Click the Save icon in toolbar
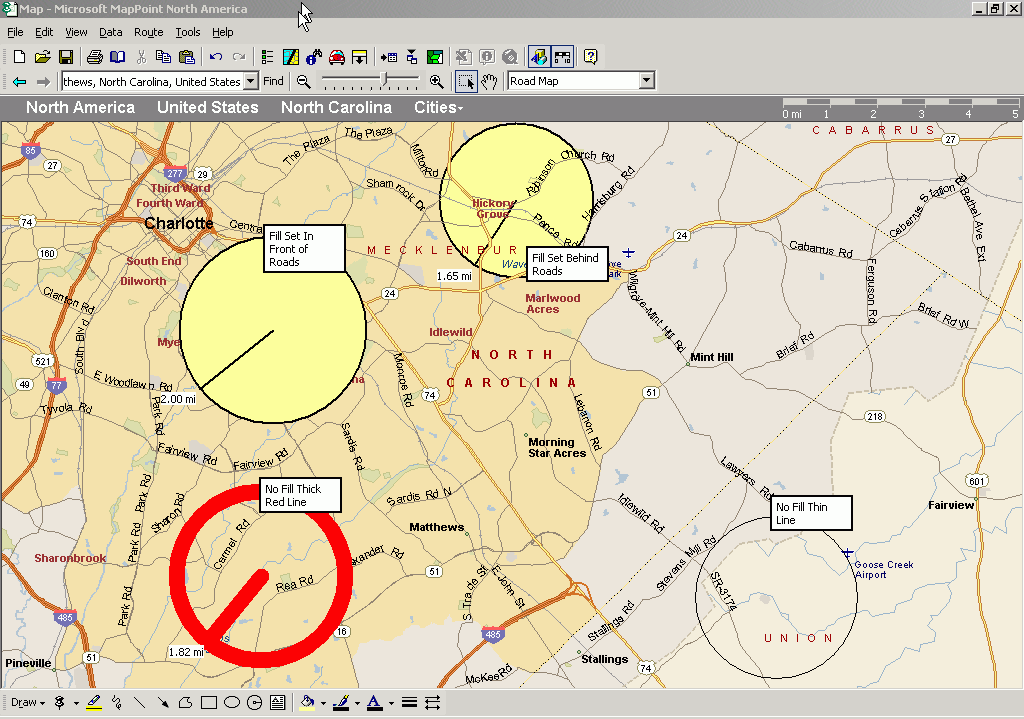The image size is (1024, 719). pyautogui.click(x=65, y=57)
